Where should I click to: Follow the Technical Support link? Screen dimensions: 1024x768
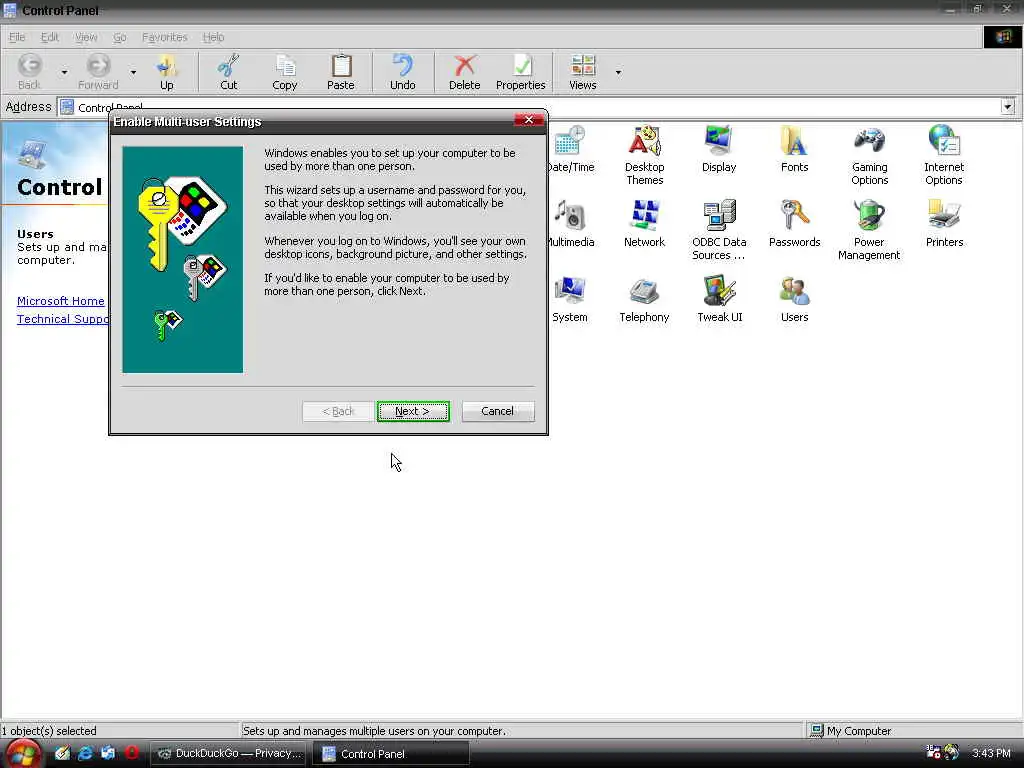[x=63, y=319]
